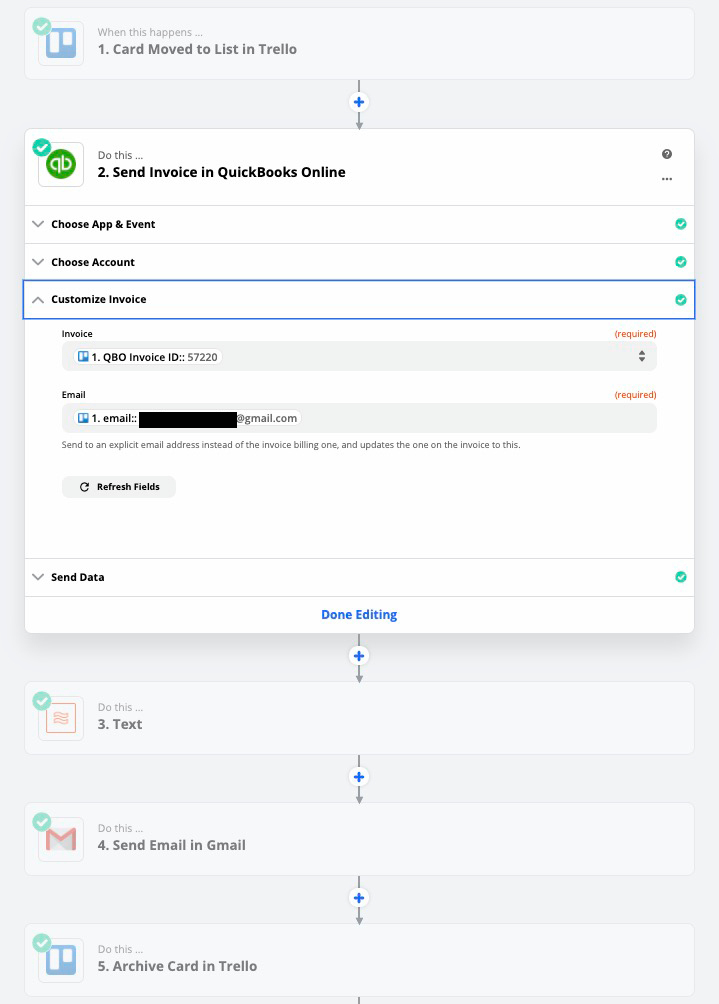Expand the Choose App & Event section
719x1004 pixels.
coord(359,224)
